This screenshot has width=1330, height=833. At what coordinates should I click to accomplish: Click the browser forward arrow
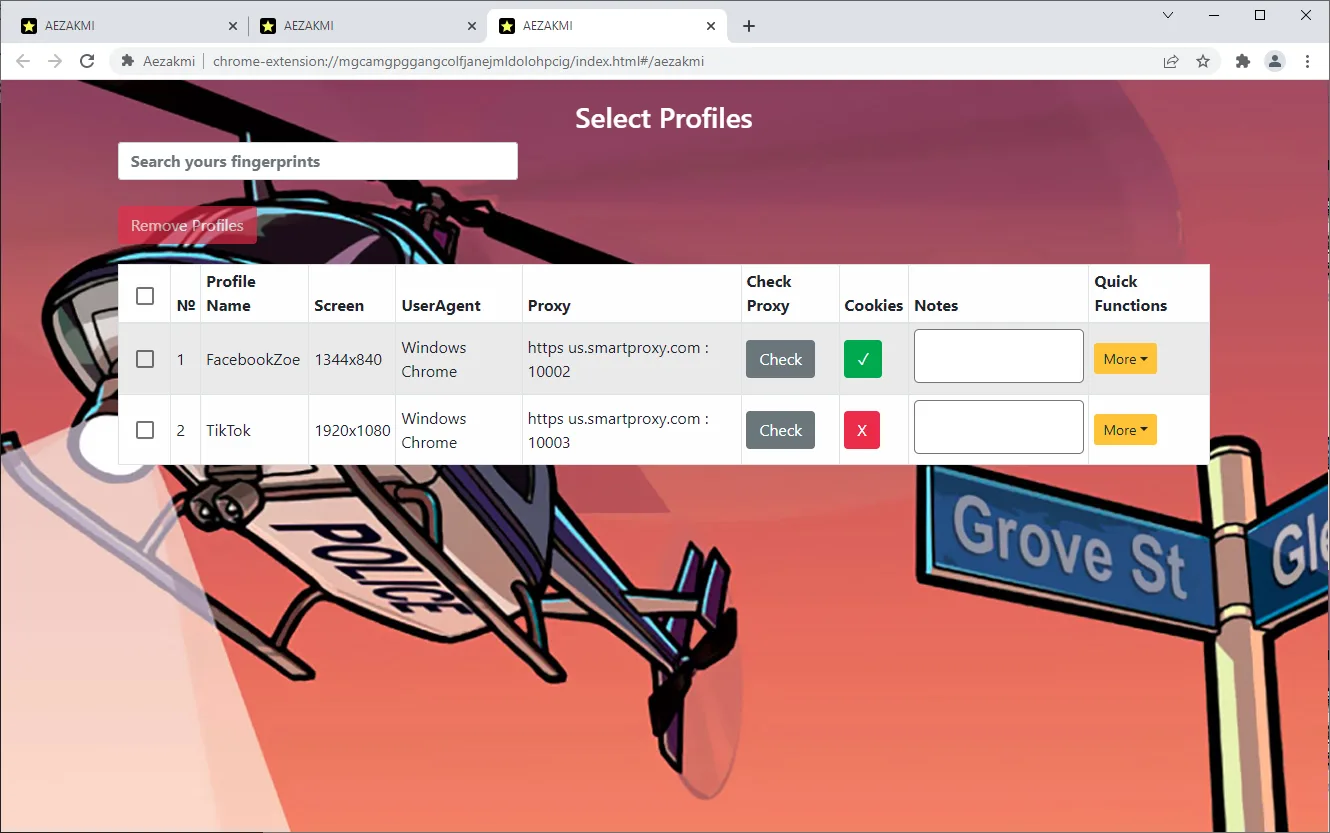click(x=55, y=61)
